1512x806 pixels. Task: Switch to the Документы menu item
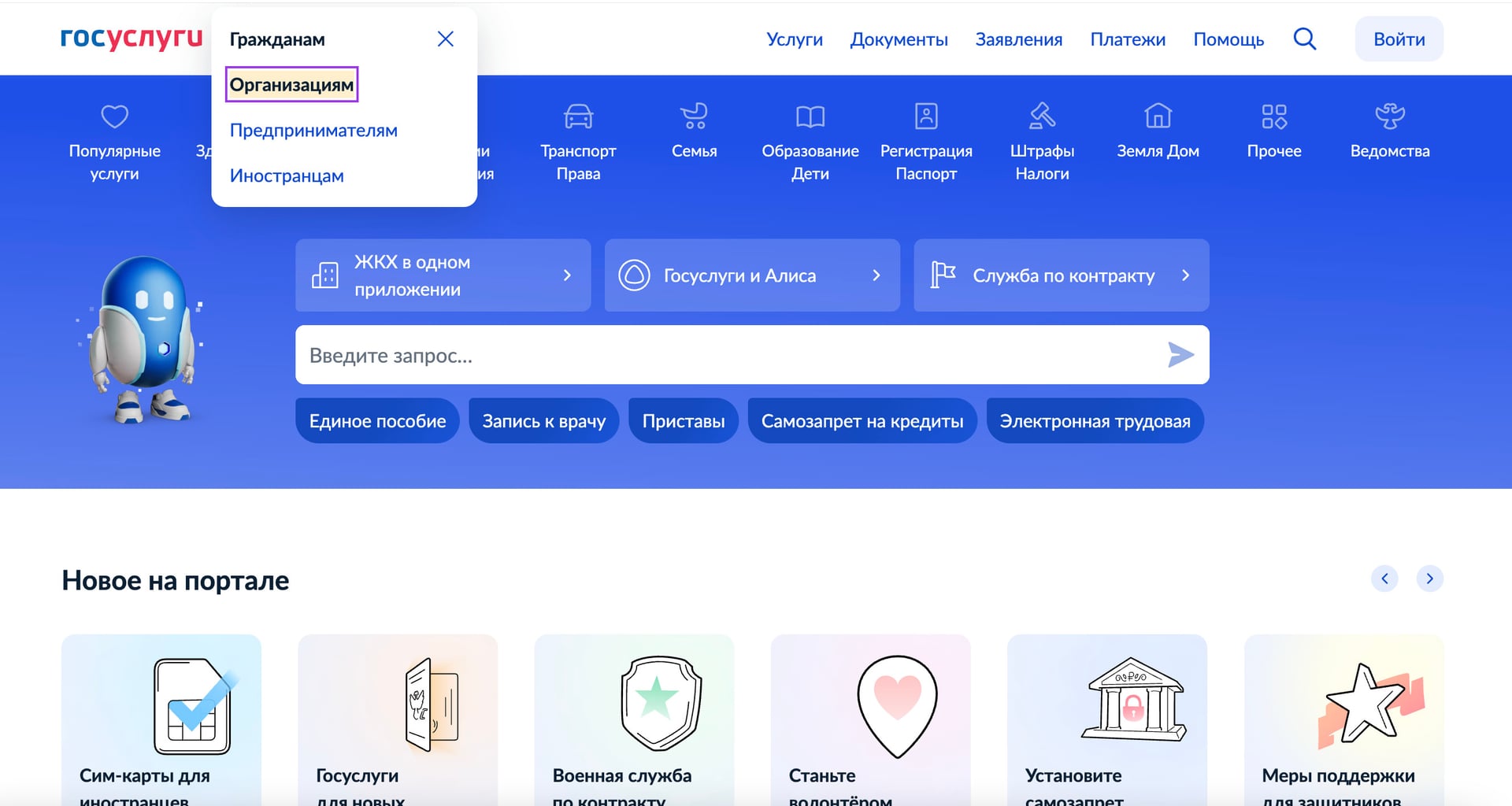pos(899,39)
